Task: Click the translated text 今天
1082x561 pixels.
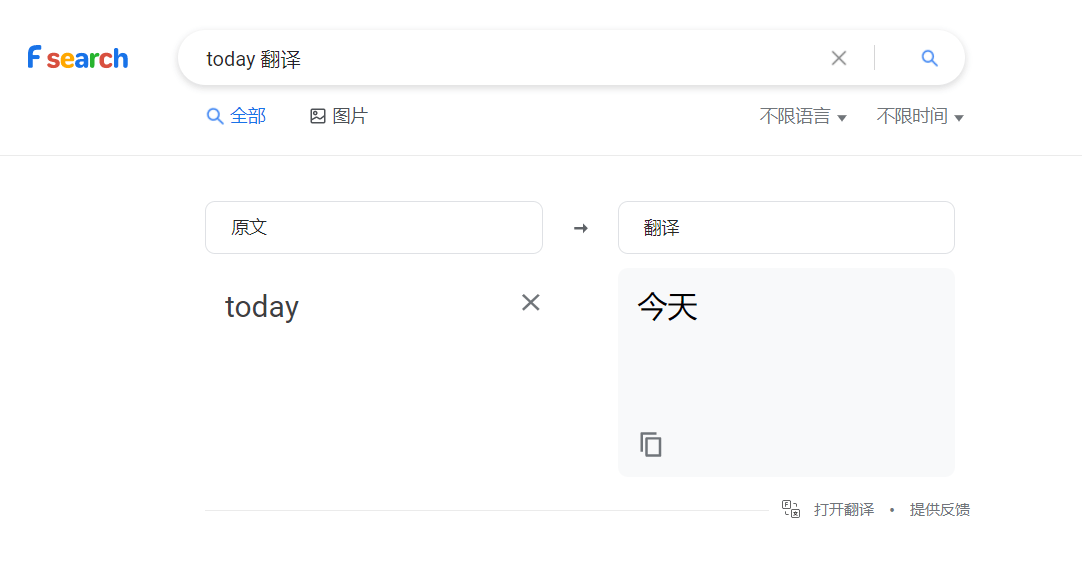Action: 667,306
